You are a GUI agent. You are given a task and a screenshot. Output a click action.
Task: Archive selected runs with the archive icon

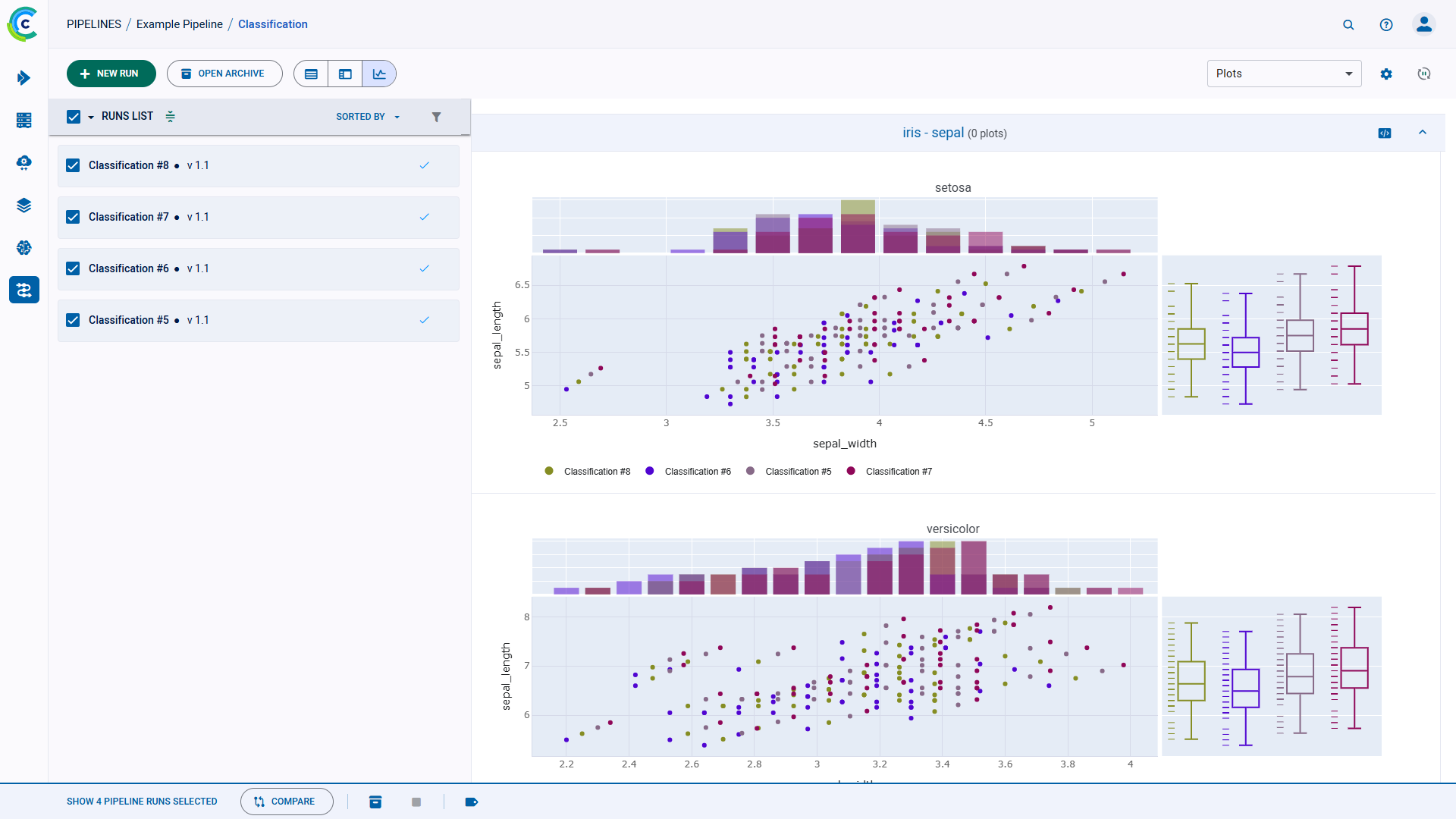pyautogui.click(x=375, y=802)
